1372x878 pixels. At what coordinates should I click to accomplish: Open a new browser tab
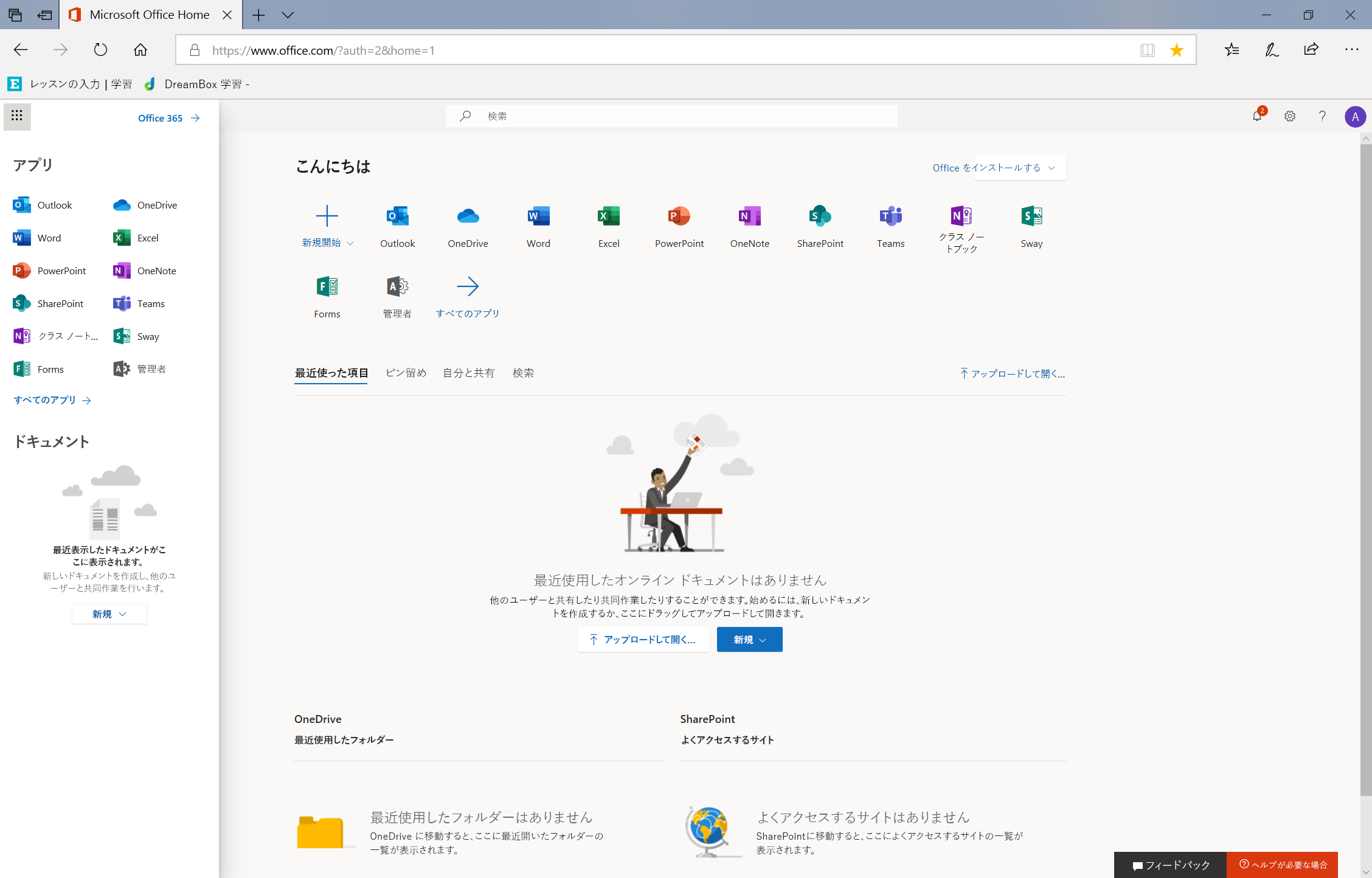coord(258,15)
